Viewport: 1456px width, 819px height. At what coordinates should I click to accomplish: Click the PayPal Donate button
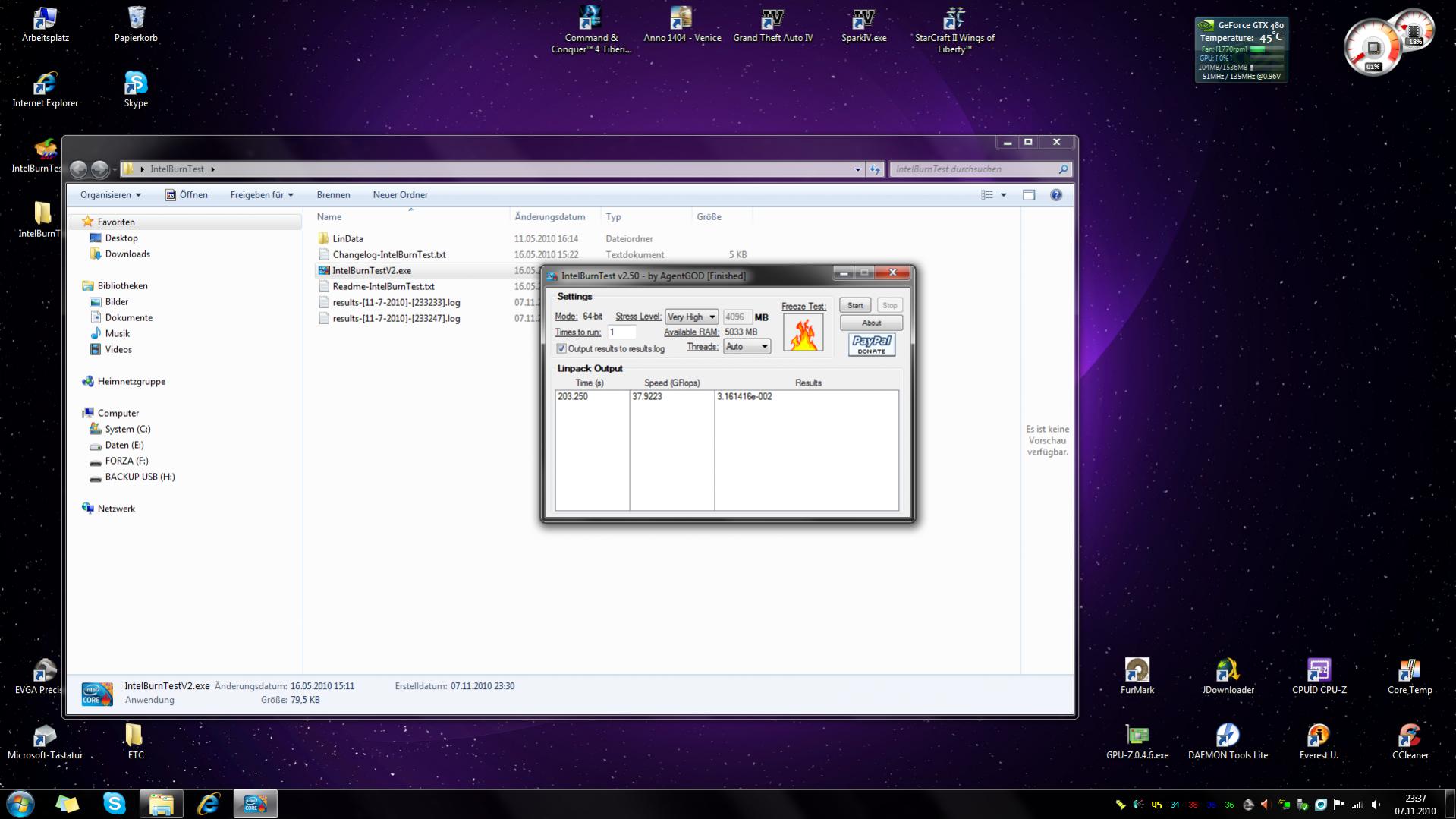coord(871,345)
